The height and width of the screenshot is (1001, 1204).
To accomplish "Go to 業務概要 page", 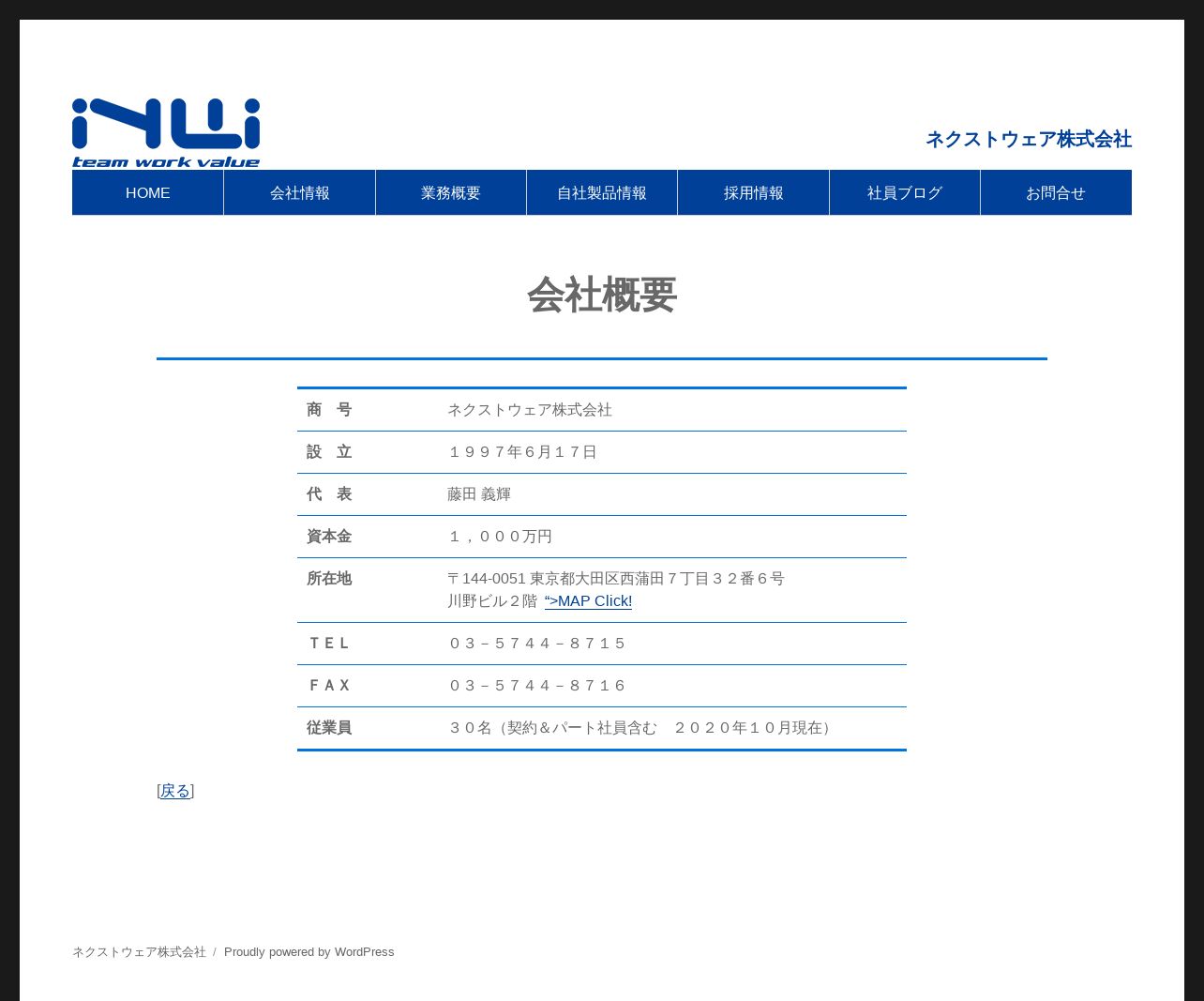I will pyautogui.click(x=451, y=192).
